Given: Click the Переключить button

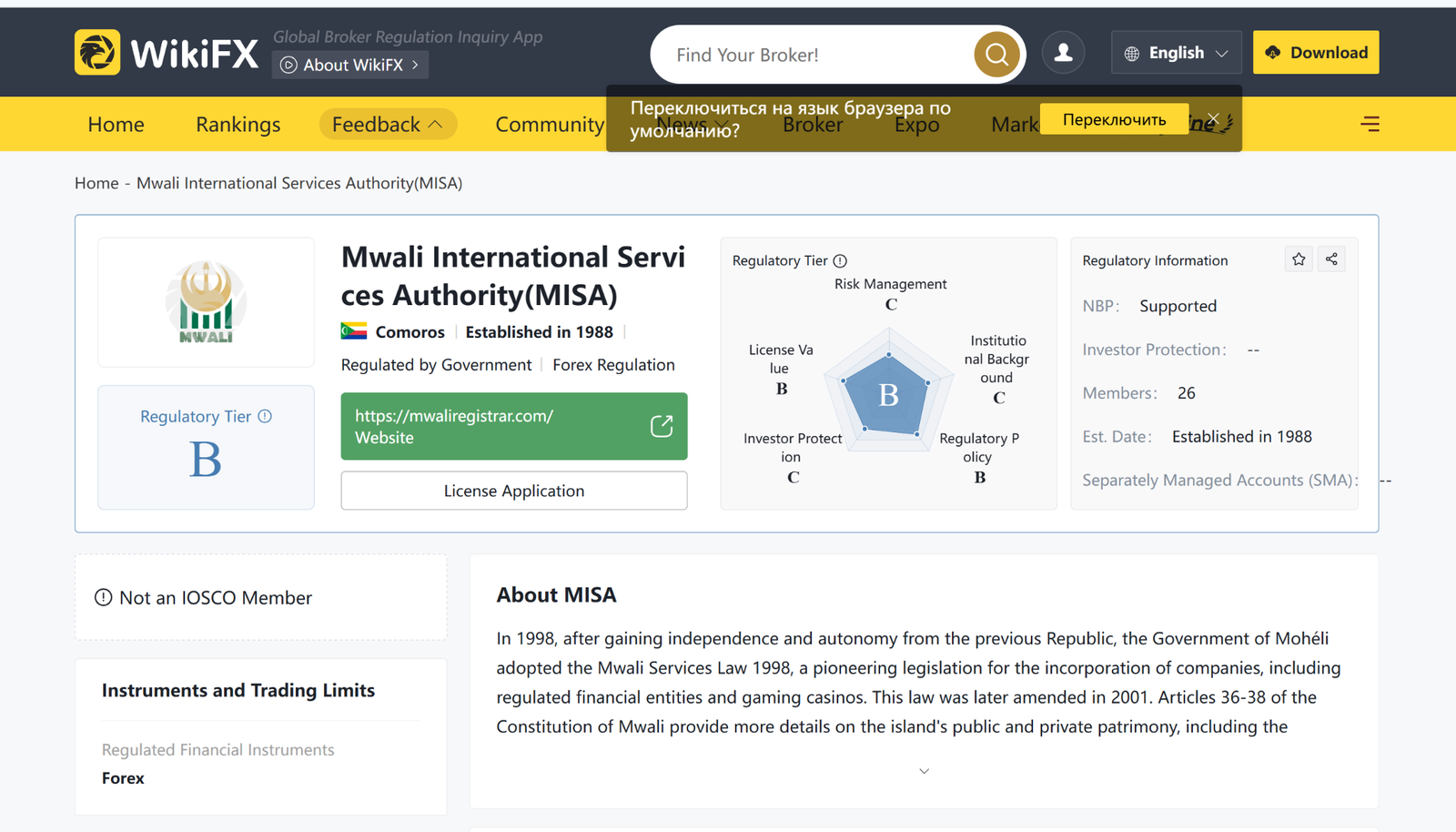Looking at the screenshot, I should [1114, 119].
